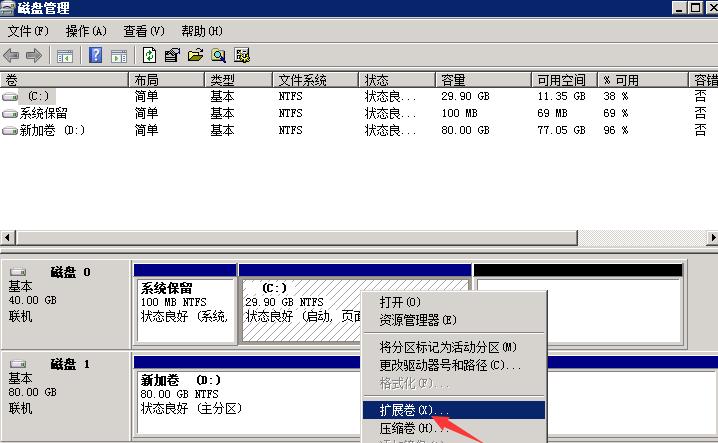Click the 38 % available cell
Image resolution: width=718 pixels, height=443 pixels.
pos(615,96)
